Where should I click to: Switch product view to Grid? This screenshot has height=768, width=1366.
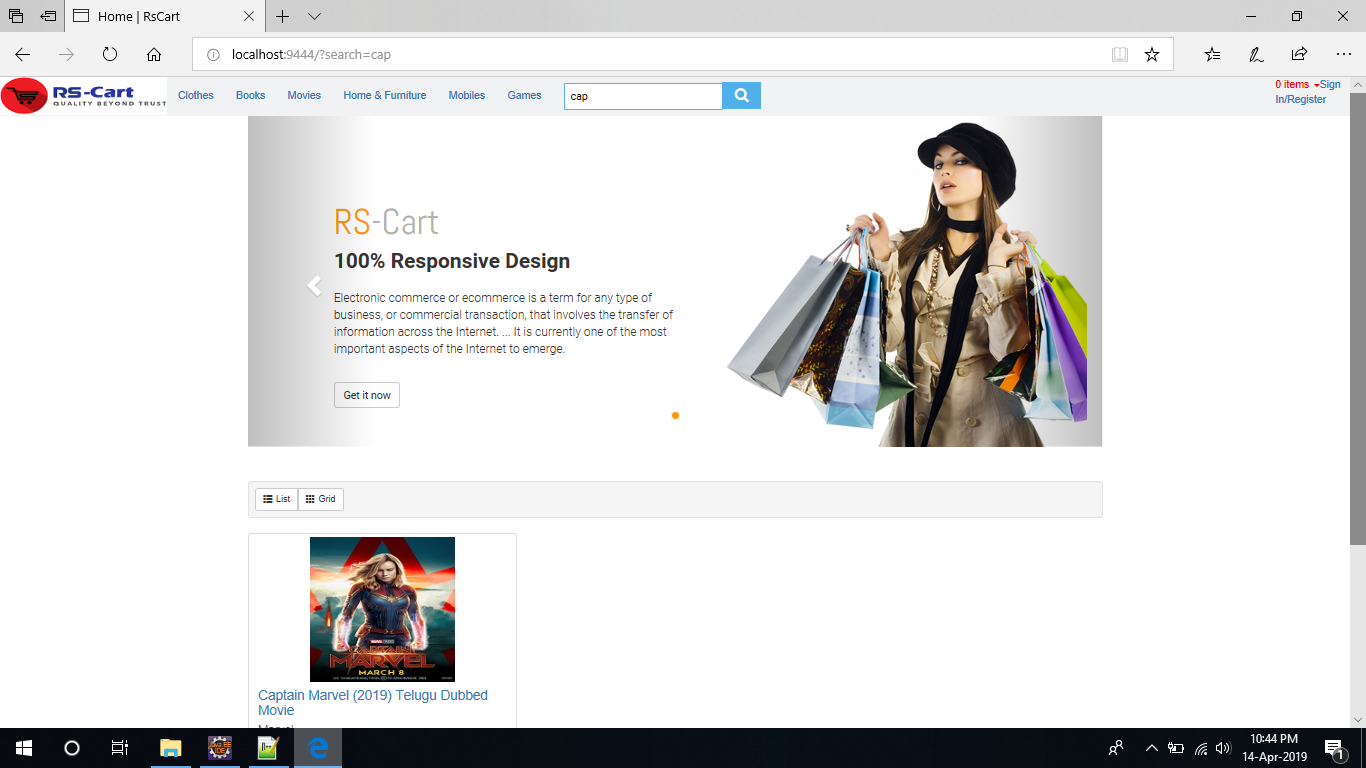coord(321,499)
